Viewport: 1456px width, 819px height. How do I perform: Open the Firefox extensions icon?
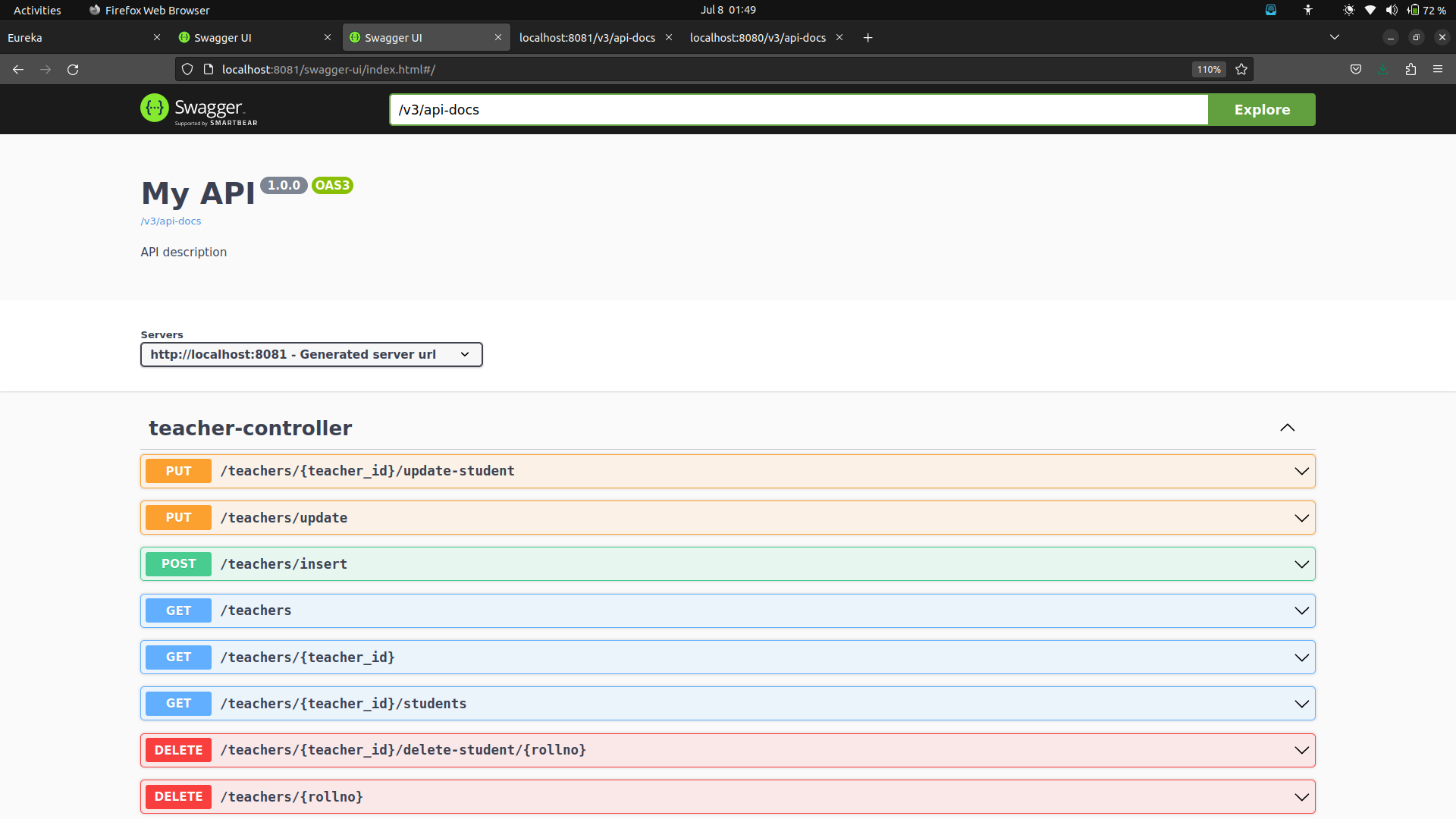(1411, 69)
